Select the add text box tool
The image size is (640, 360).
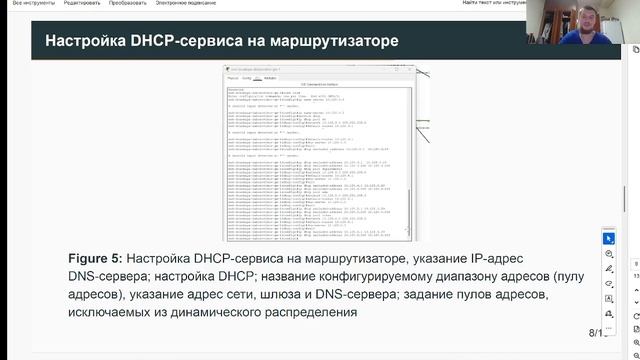(609, 298)
